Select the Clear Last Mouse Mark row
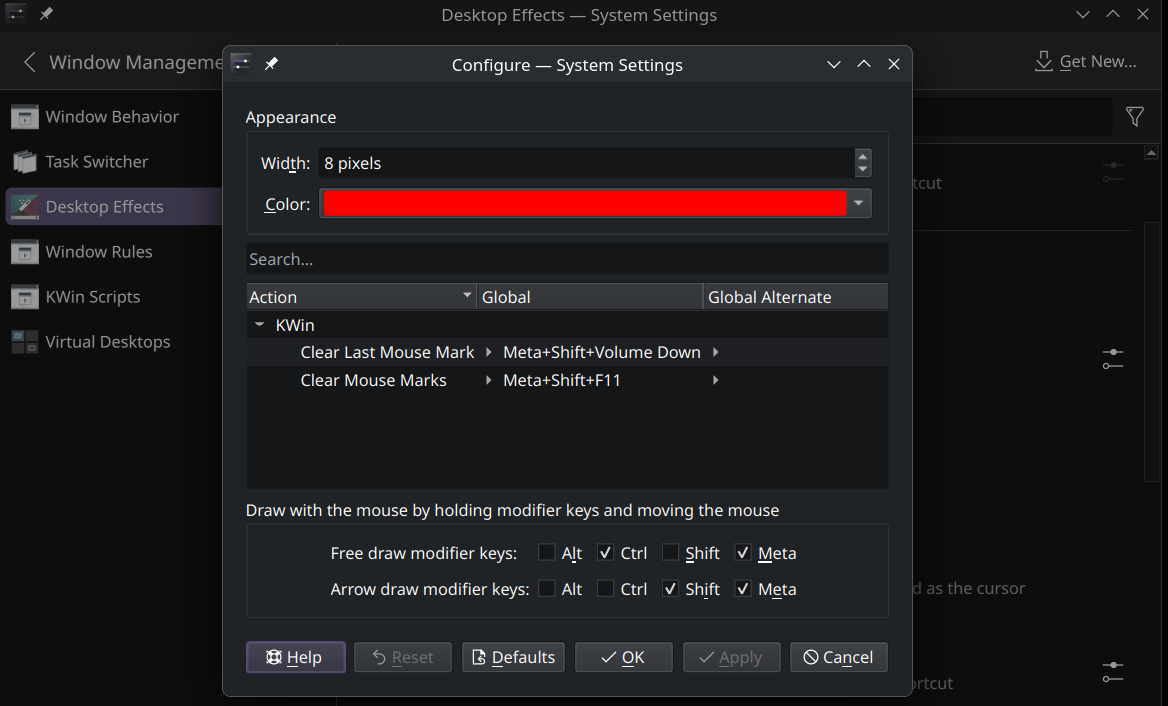Viewport: 1168px width, 706px height. 387,352
